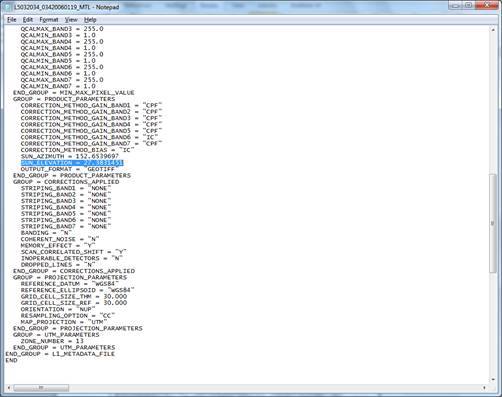Open the Help menu
The width and height of the screenshot is (502, 397).
click(x=90, y=20)
